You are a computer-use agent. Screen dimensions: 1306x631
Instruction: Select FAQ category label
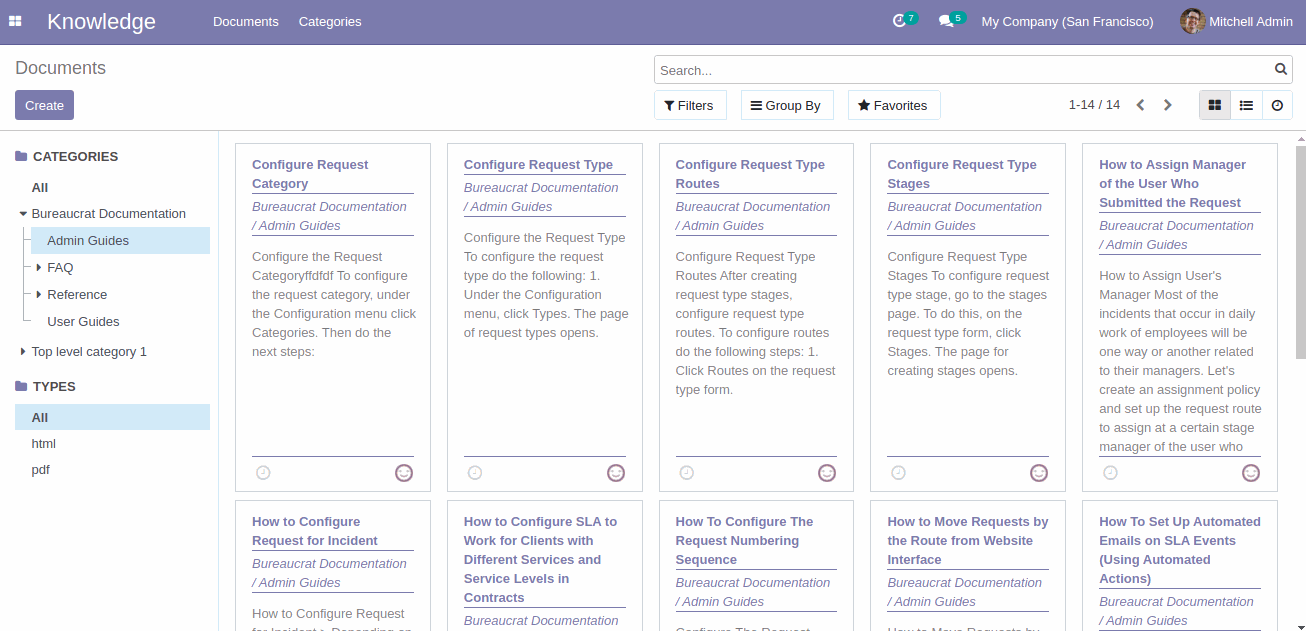coord(60,268)
